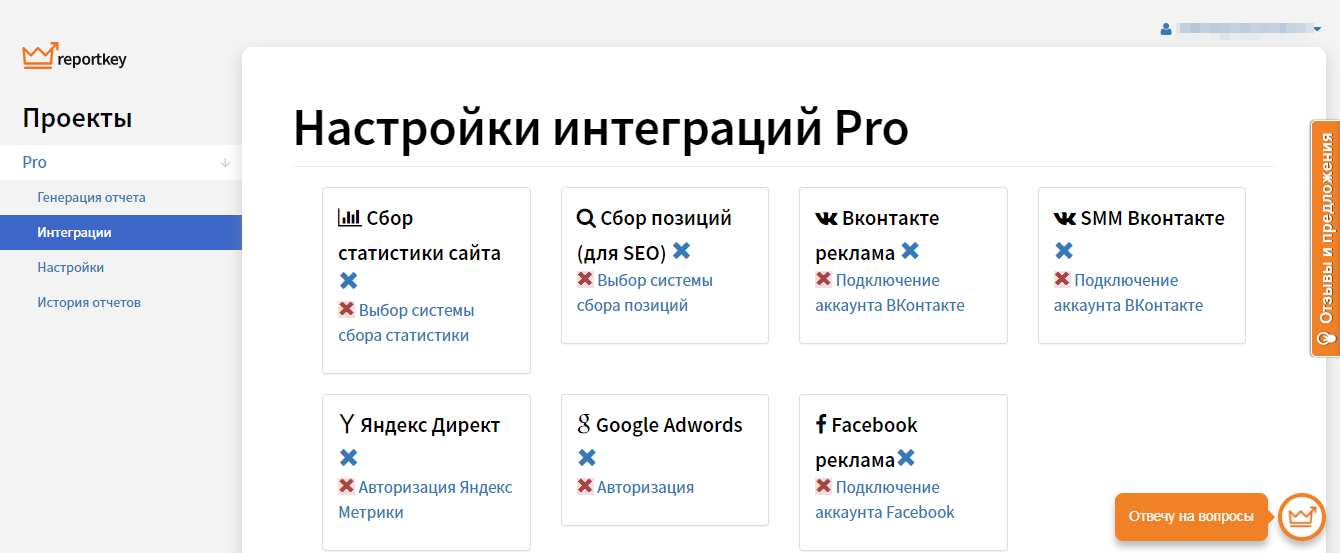Click VK icon of SMM Вконтакте
The image size is (1340, 553).
pos(1065,218)
